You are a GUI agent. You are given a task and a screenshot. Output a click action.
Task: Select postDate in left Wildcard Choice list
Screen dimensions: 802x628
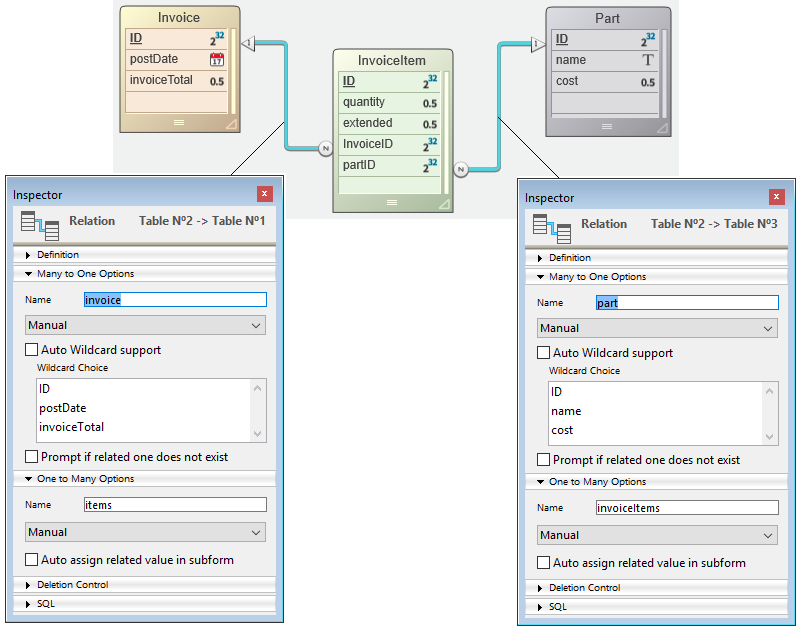click(63, 408)
